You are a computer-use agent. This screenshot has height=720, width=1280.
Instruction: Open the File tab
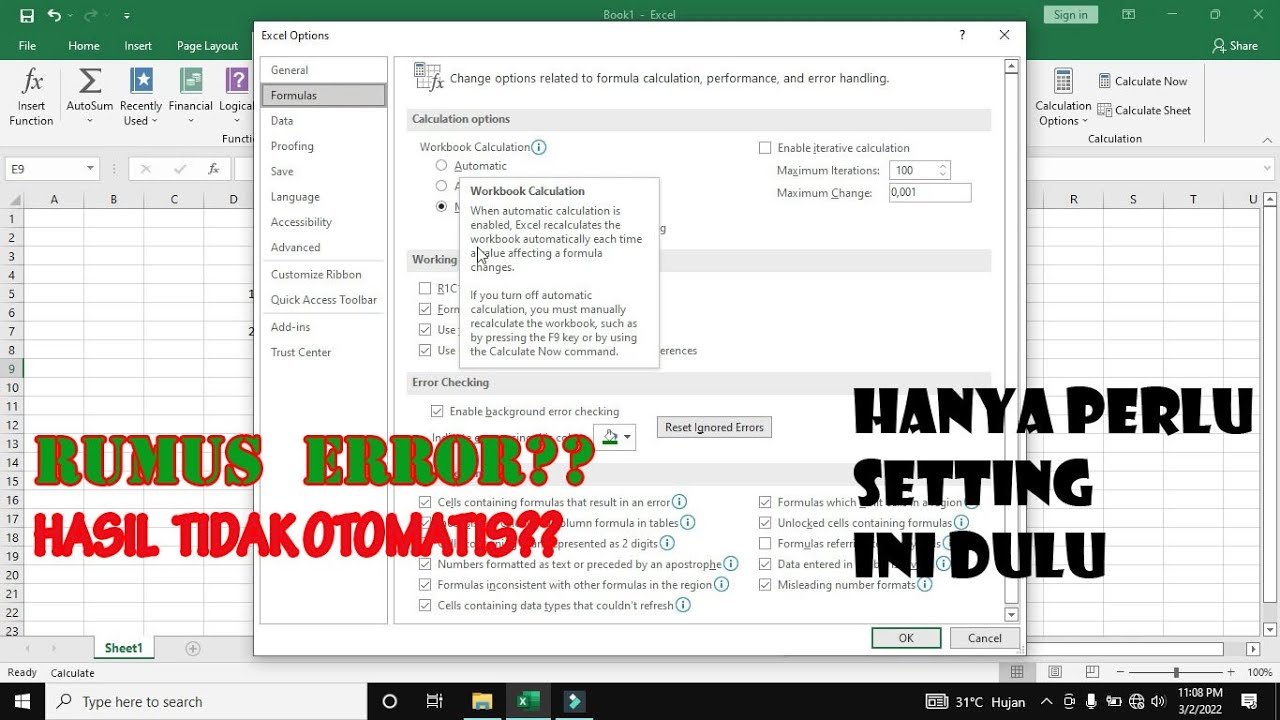(27, 46)
